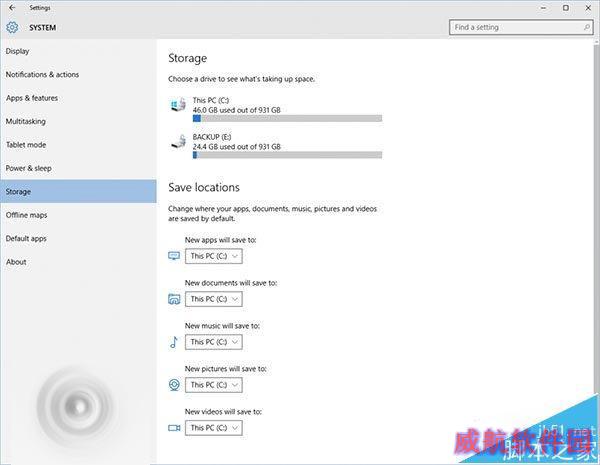The image size is (600, 465).
Task: Click the BACKUP (E:) usage bar
Action: click(x=287, y=155)
